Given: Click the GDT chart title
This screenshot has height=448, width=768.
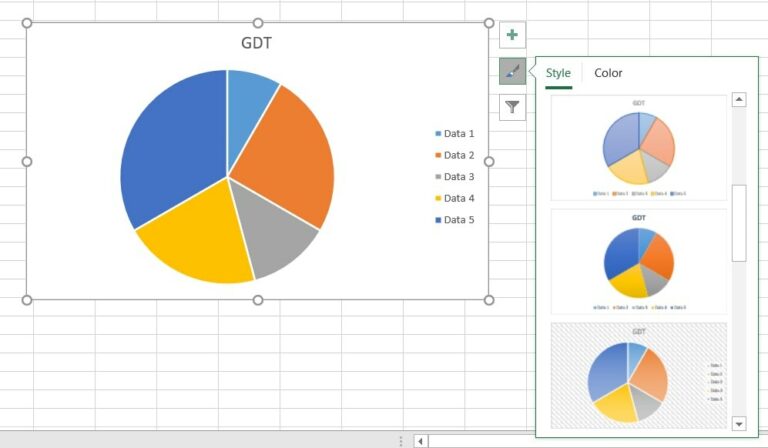Looking at the screenshot, I should pos(256,43).
